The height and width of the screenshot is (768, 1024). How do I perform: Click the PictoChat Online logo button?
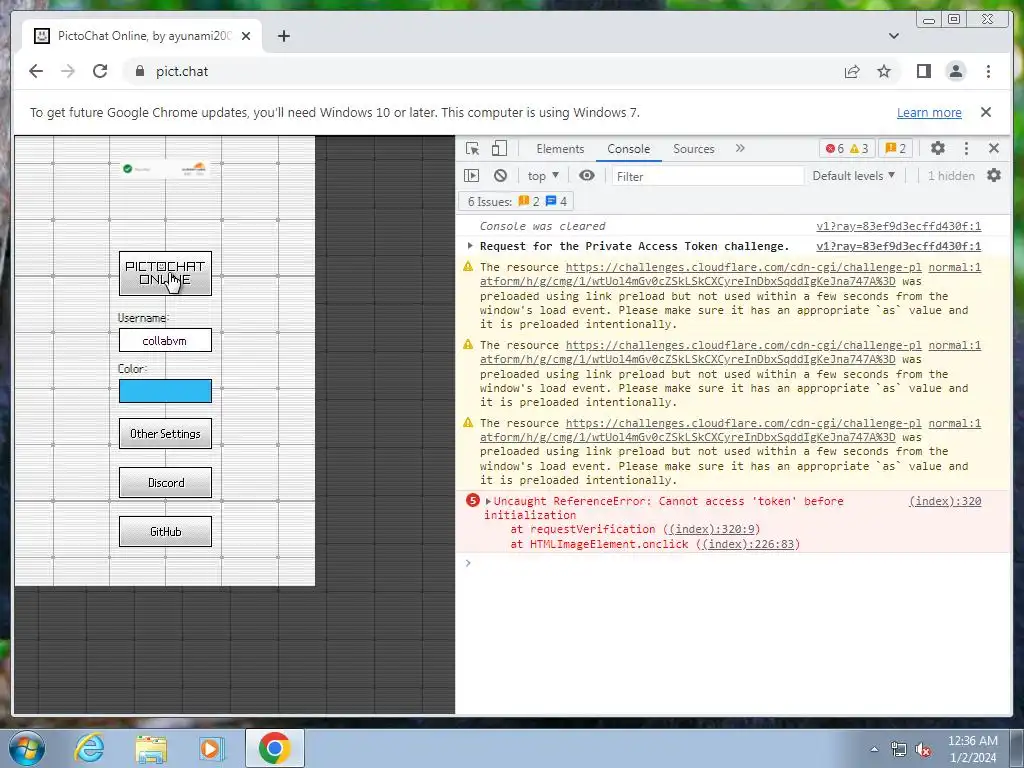pos(165,273)
